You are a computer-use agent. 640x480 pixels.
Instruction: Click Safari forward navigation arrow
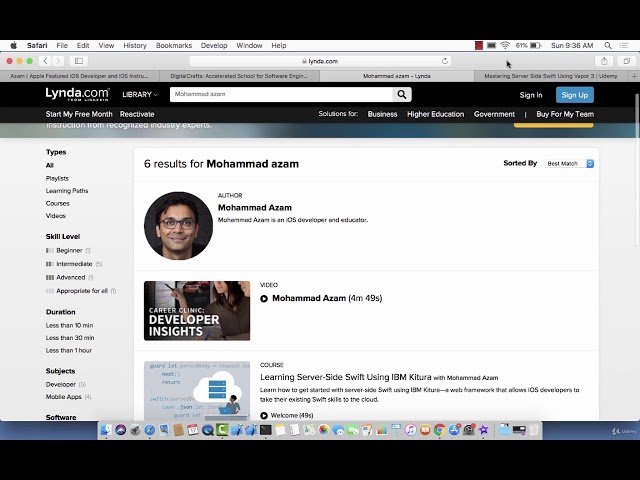pos(58,61)
